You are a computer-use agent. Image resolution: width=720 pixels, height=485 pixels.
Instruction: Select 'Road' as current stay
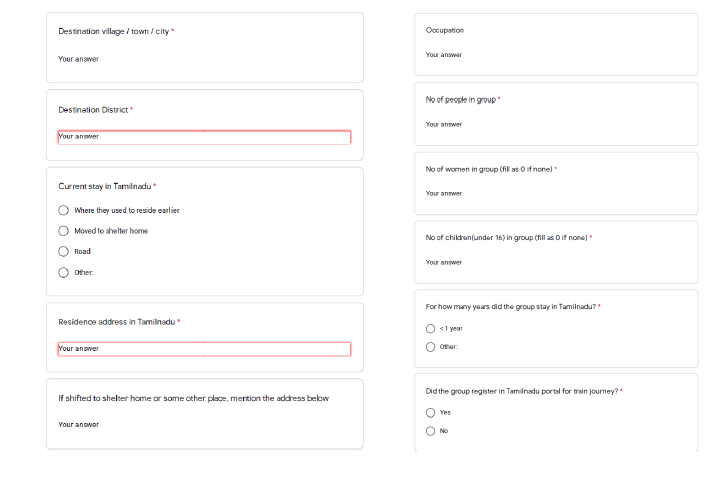pos(64,251)
